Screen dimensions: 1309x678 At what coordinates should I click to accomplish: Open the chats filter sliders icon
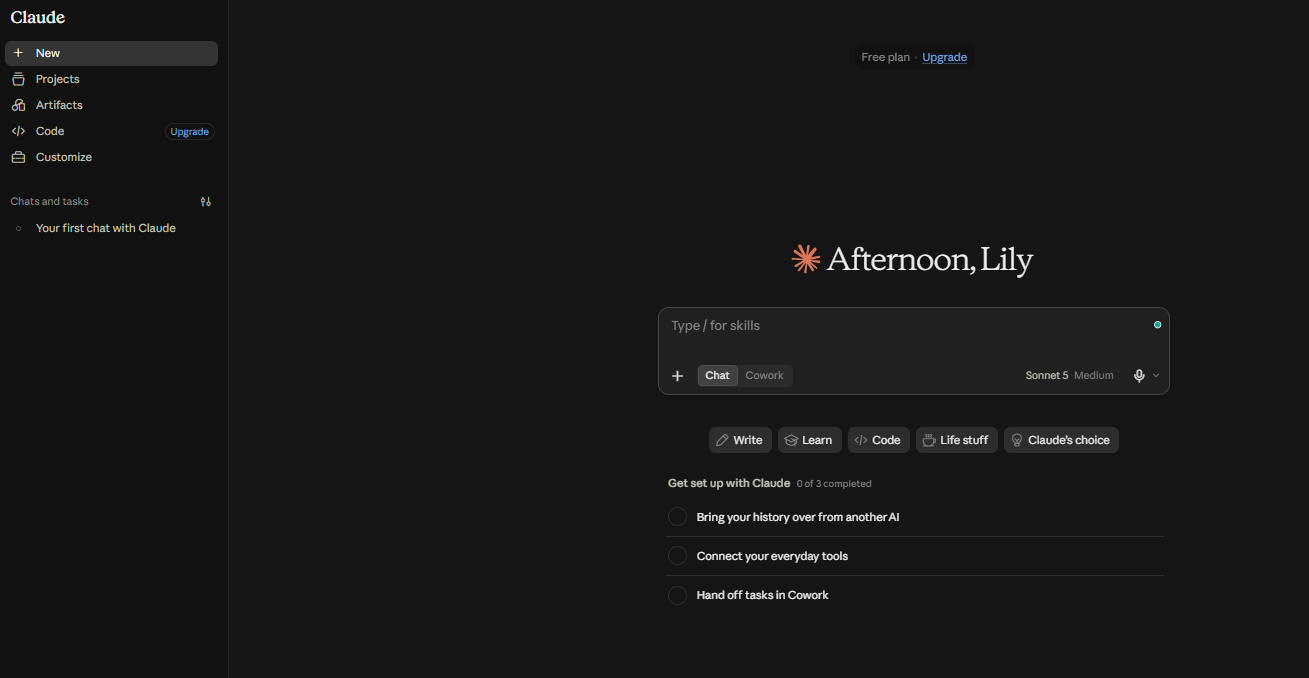pyautogui.click(x=206, y=201)
